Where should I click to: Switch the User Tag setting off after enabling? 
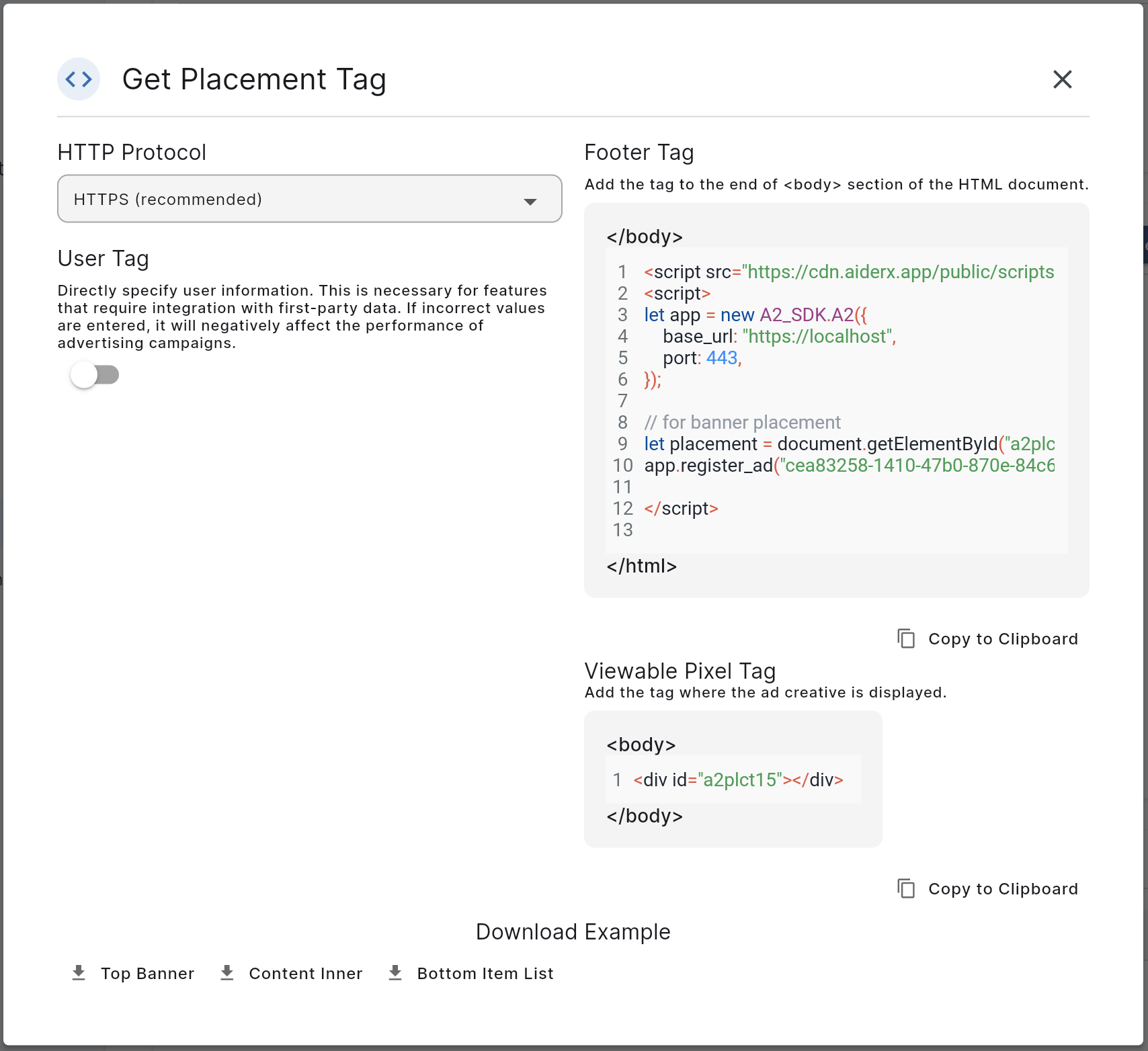point(95,375)
